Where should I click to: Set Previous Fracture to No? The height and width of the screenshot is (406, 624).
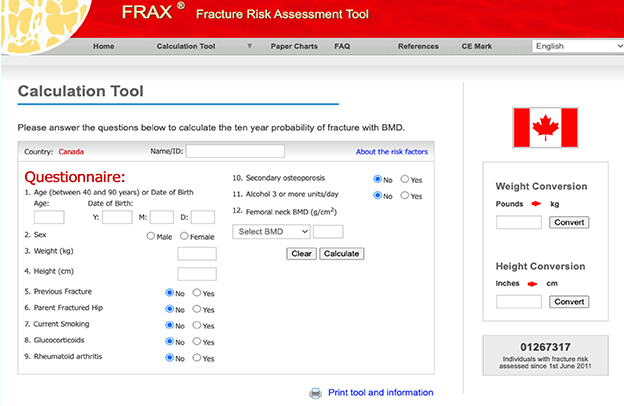pos(170,293)
